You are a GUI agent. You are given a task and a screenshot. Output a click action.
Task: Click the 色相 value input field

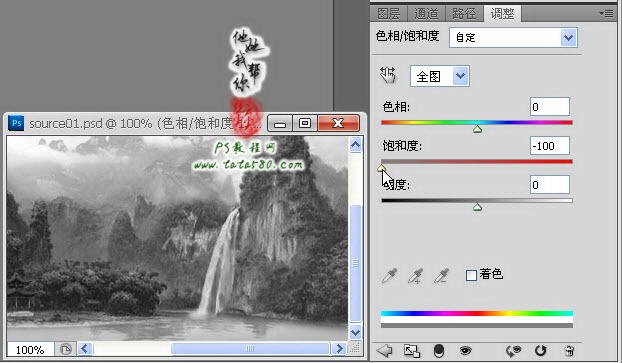click(x=549, y=107)
